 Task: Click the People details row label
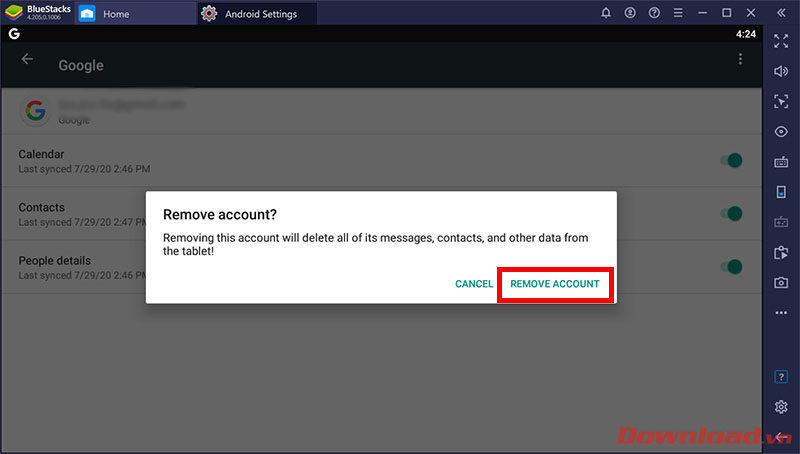[55, 261]
